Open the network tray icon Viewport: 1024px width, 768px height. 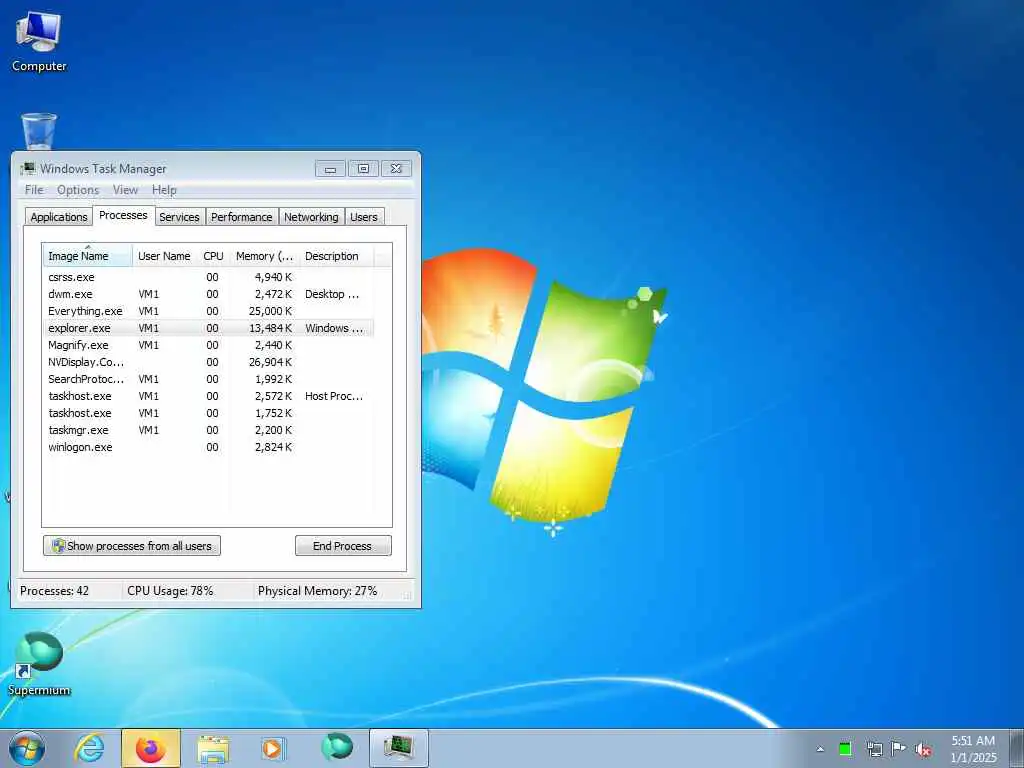(874, 749)
